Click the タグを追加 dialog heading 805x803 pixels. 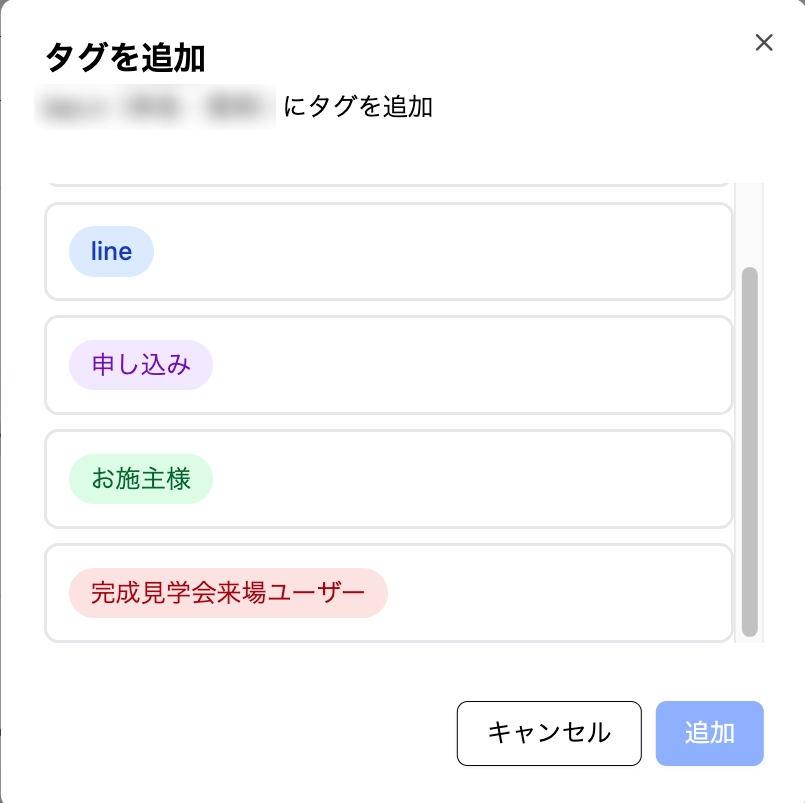[x=125, y=58]
